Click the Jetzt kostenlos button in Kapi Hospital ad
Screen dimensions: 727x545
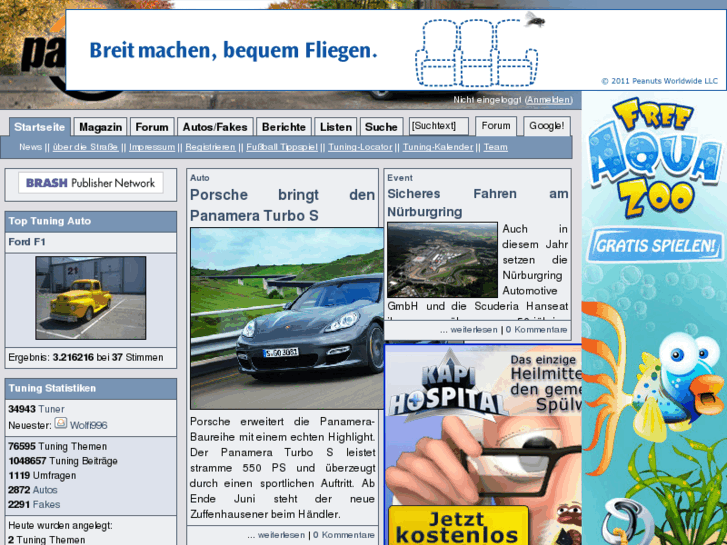[458, 526]
